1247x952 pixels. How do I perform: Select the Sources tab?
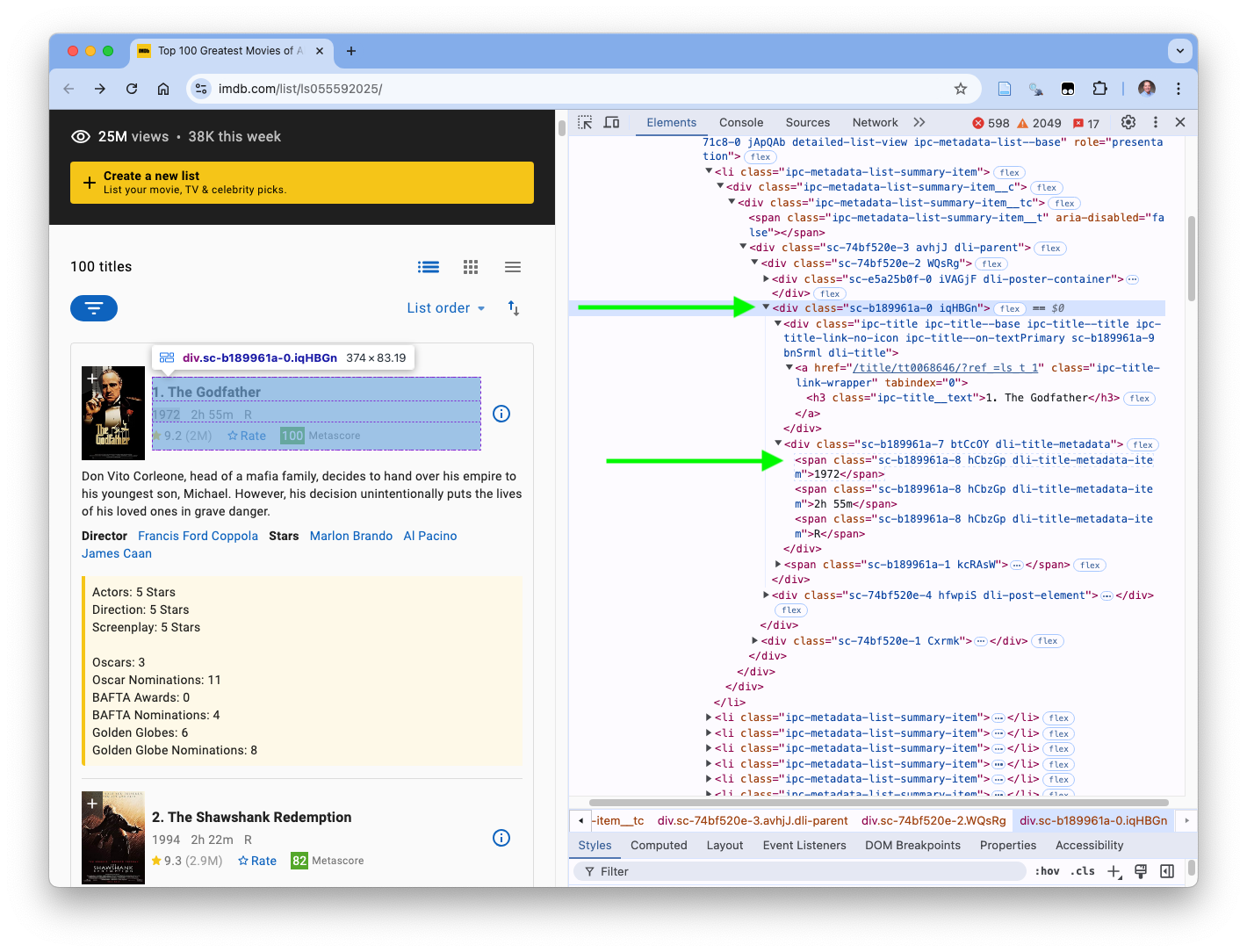808,123
